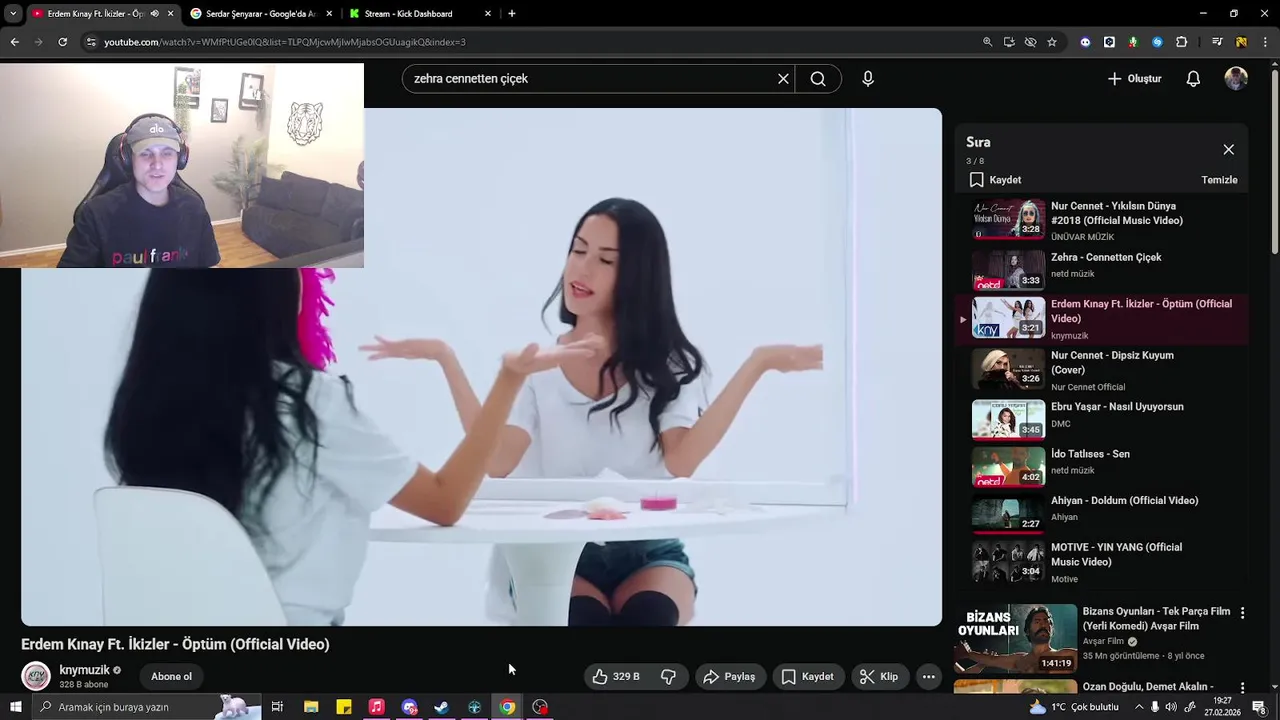Select Ebru Yaşar - Nasıl Uyuyorsun queue item

pyautogui.click(x=1103, y=419)
